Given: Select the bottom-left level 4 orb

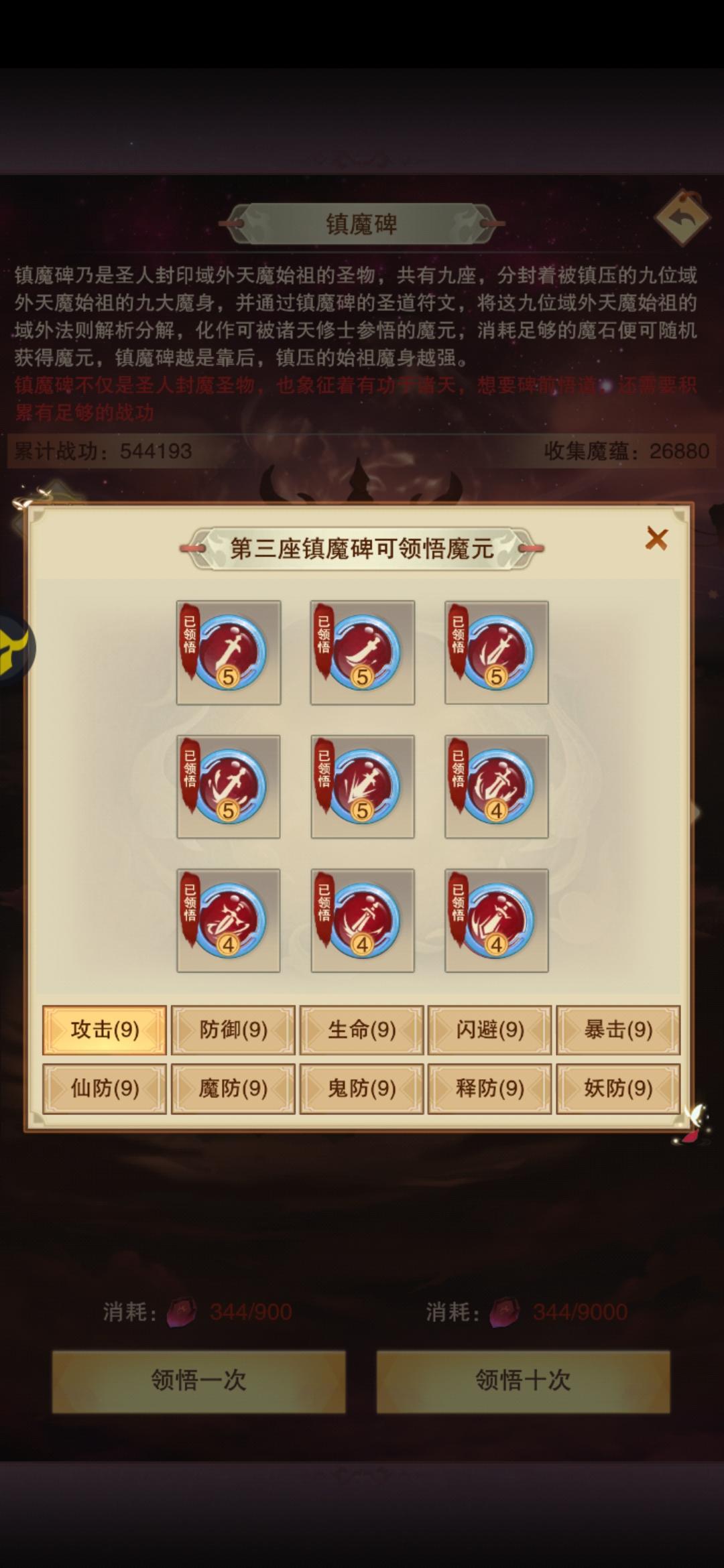Looking at the screenshot, I should coord(229,921).
